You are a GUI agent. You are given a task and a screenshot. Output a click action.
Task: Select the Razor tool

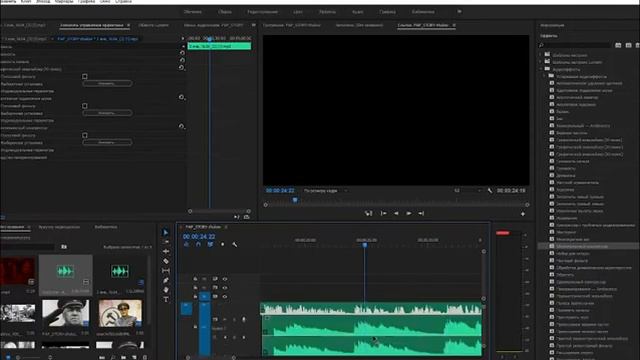[165, 261]
